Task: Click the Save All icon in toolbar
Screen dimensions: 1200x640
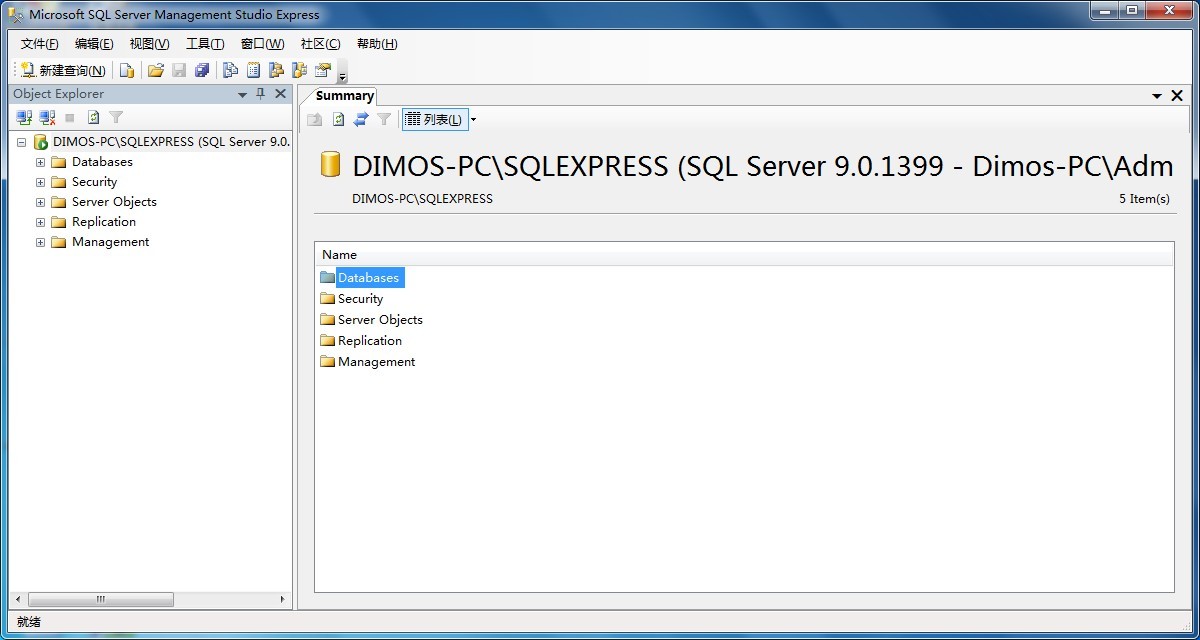Action: [x=202, y=70]
